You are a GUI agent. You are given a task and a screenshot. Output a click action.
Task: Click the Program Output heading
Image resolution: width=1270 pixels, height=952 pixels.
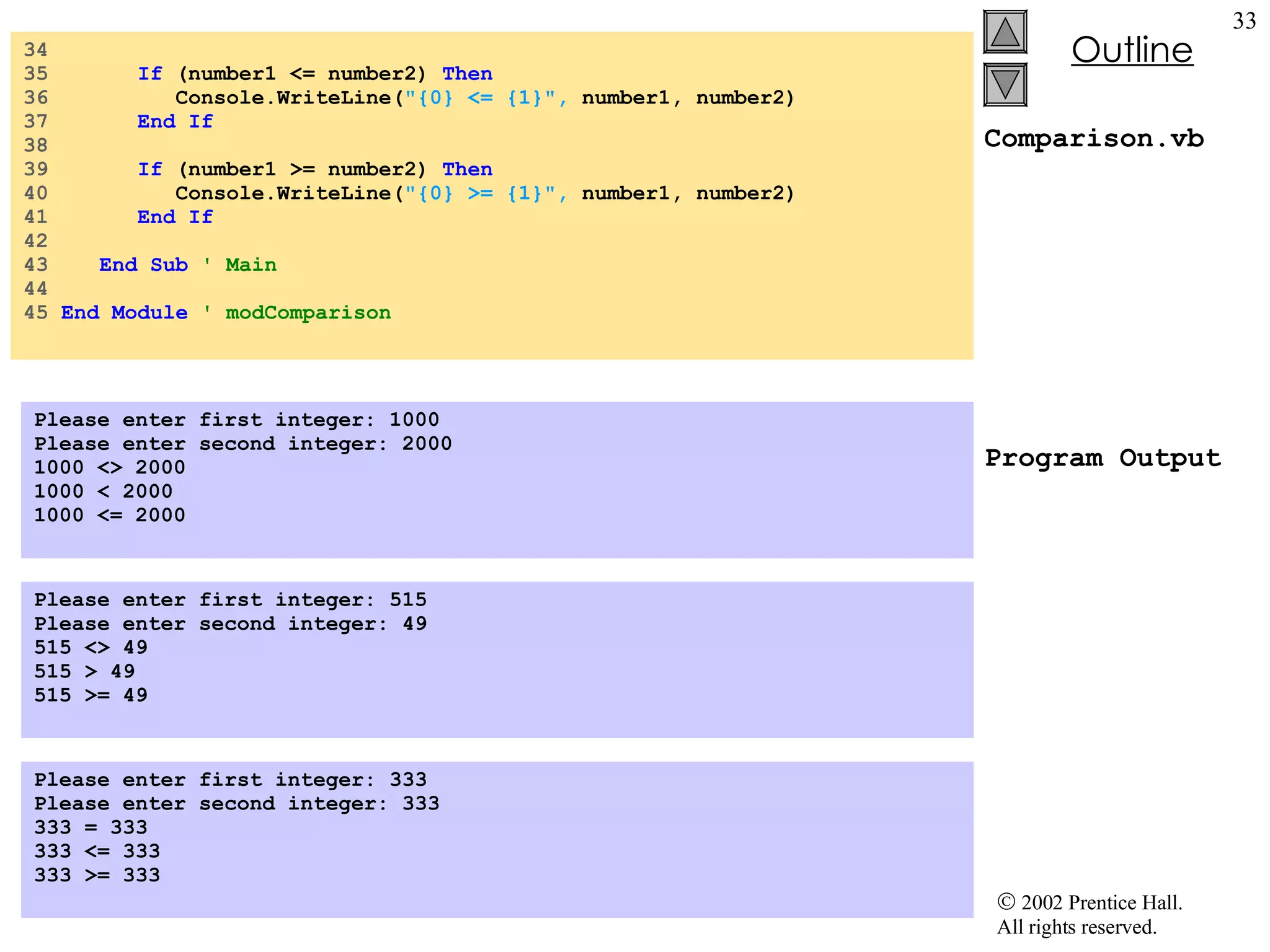pos(1103,458)
